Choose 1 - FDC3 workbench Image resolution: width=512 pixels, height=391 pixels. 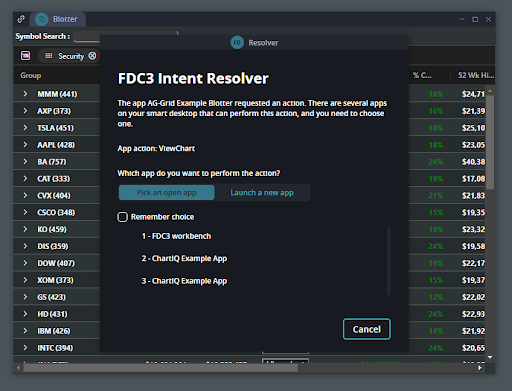point(176,236)
